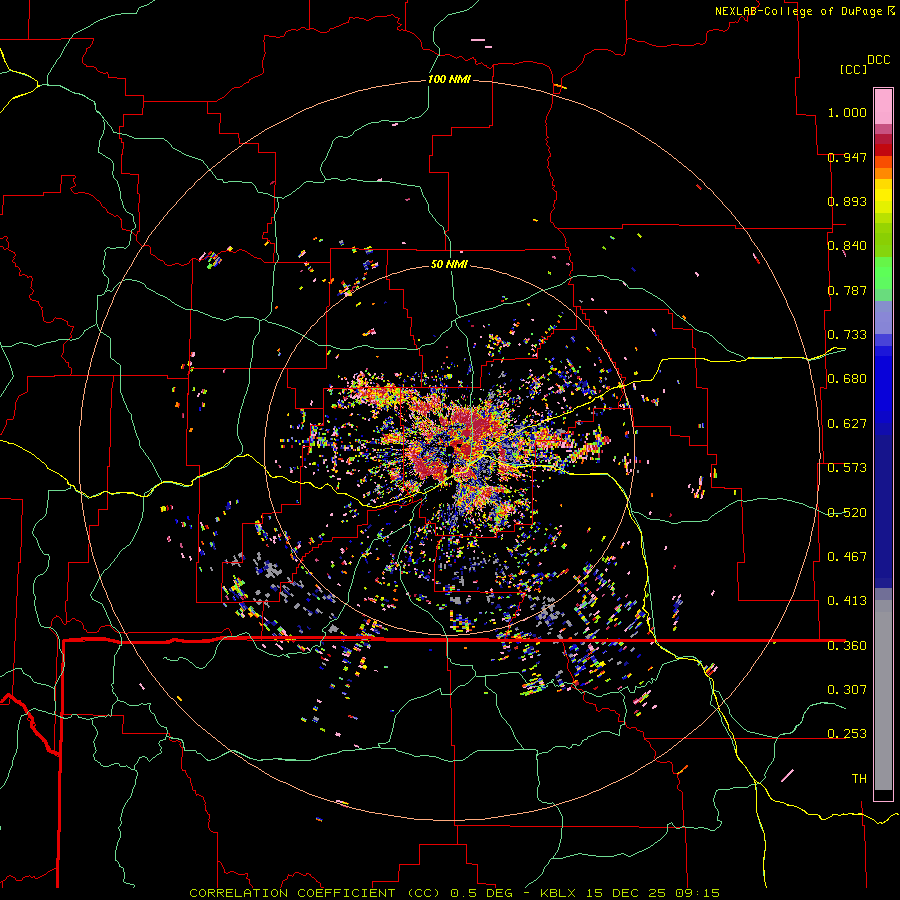Click the 100 NMI range ring label
Image resolution: width=900 pixels, height=900 pixels.
(449, 79)
